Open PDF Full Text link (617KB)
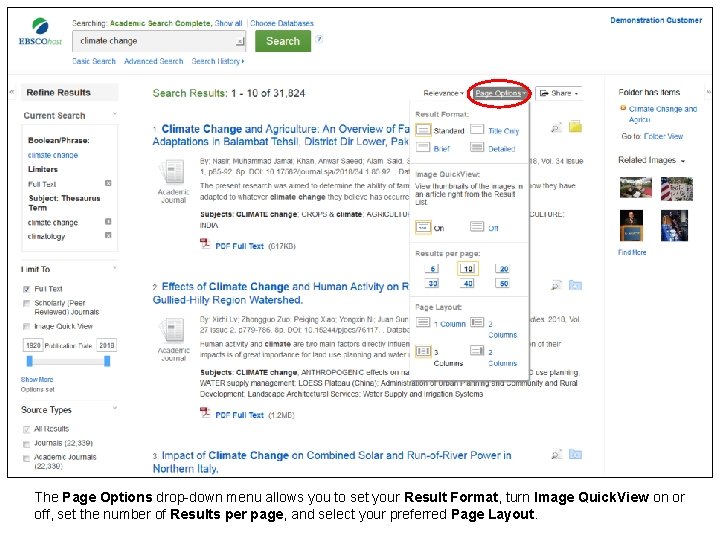Viewport: 720px width, 540px height. [239, 246]
